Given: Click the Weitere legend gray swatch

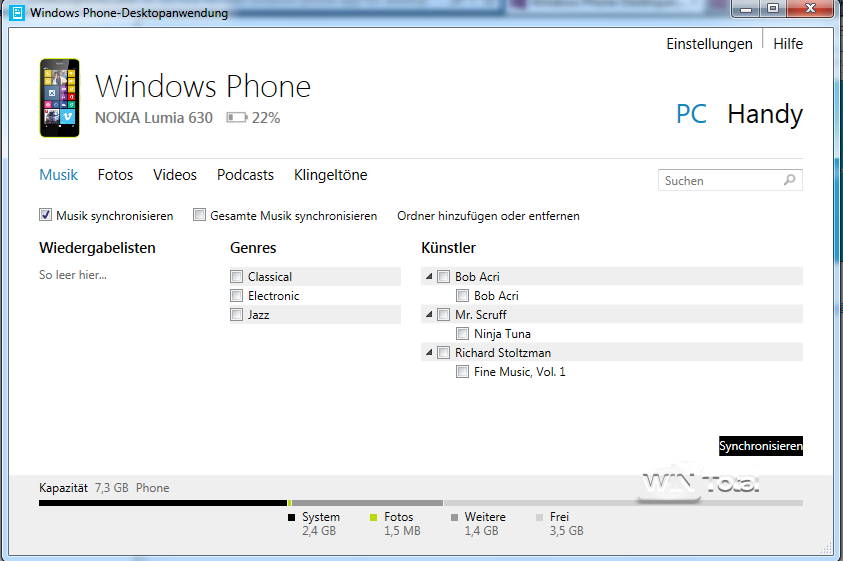Looking at the screenshot, I should pos(454,517).
